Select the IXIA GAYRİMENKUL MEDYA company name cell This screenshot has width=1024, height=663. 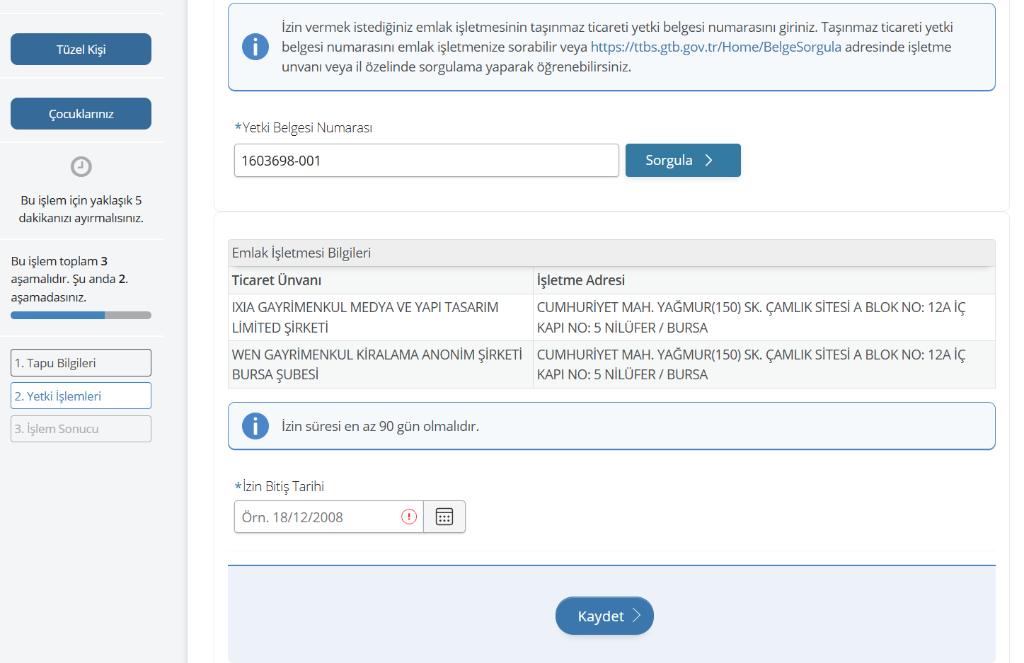(381, 317)
